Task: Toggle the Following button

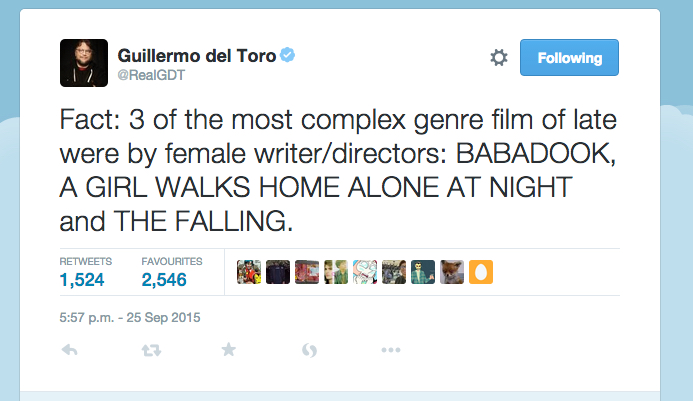Action: [569, 57]
